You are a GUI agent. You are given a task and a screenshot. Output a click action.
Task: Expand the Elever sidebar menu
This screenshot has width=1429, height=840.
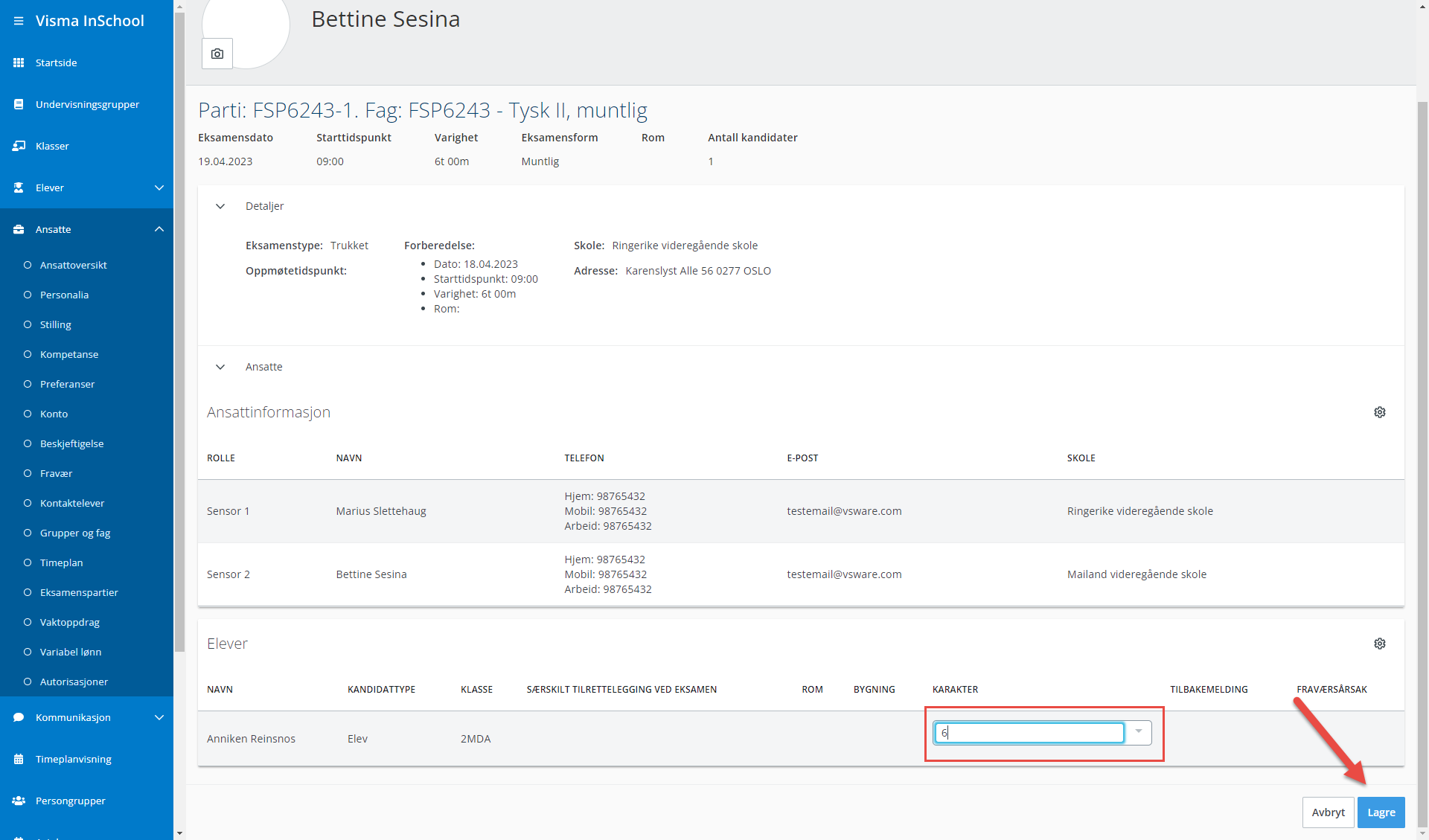(159, 187)
